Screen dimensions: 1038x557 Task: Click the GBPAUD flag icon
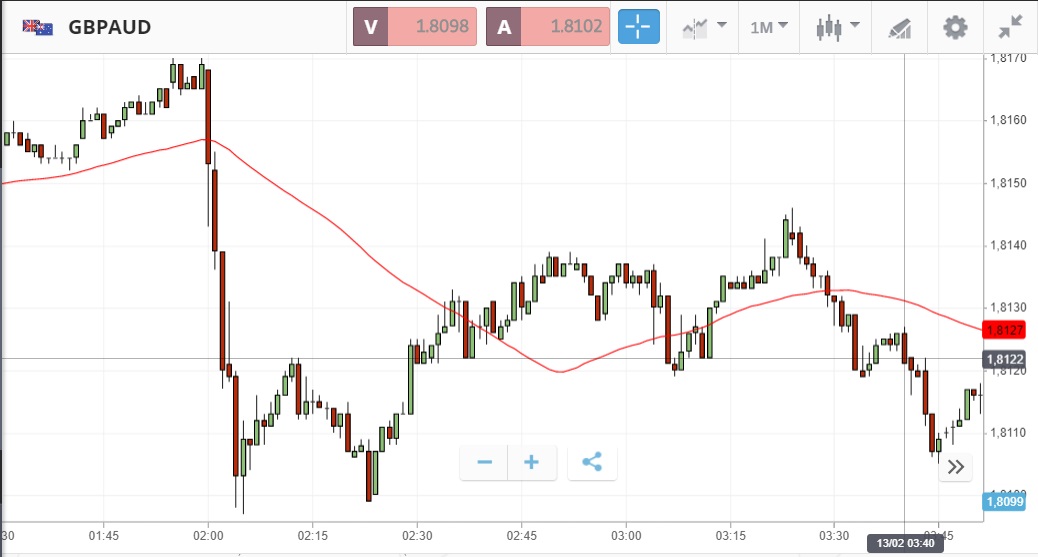(x=38, y=27)
